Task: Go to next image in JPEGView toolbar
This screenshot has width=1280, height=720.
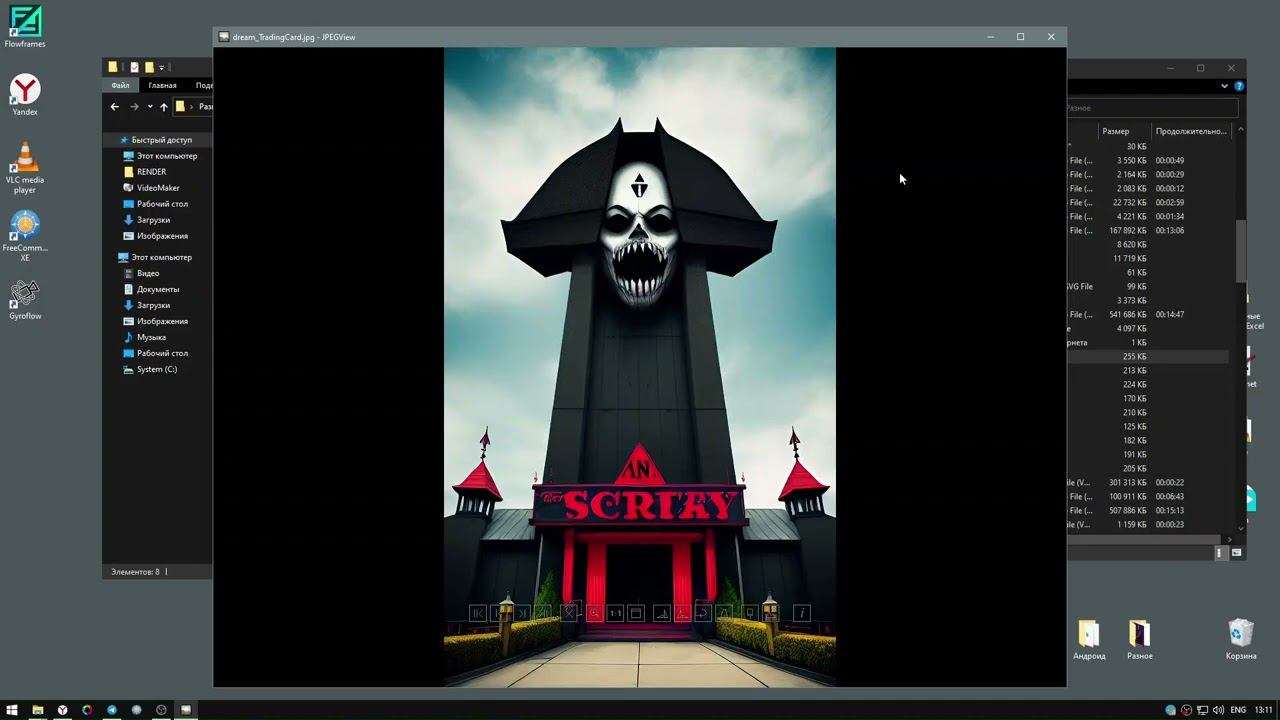Action: pyautogui.click(x=520, y=613)
